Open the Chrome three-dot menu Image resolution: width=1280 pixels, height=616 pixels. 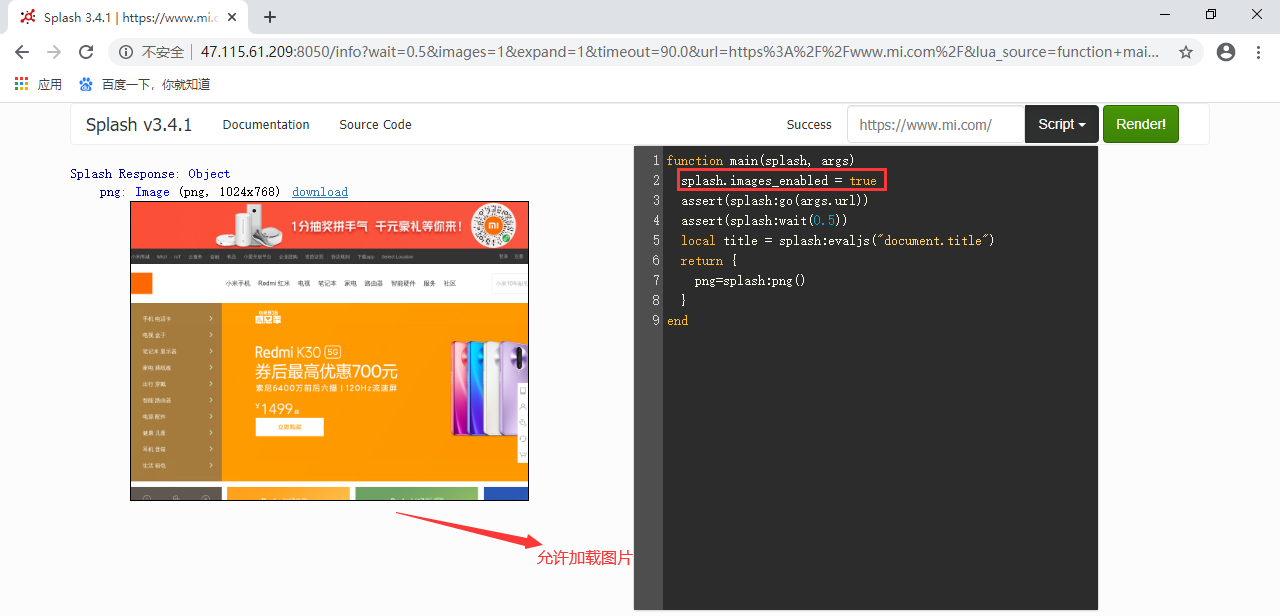(x=1258, y=52)
